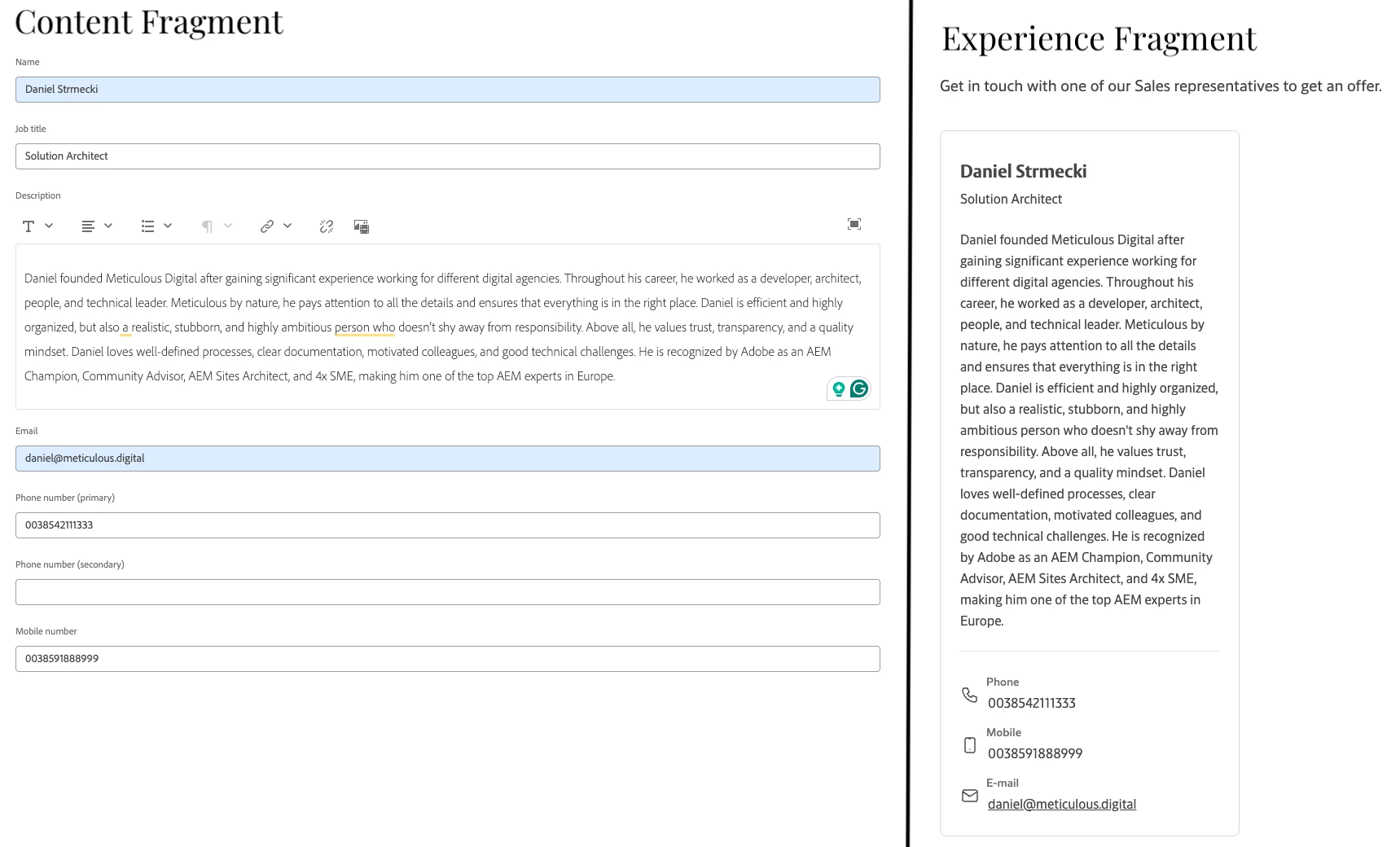Click mobile number 0038591888999 in card
1400x847 pixels.
pyautogui.click(x=1035, y=753)
